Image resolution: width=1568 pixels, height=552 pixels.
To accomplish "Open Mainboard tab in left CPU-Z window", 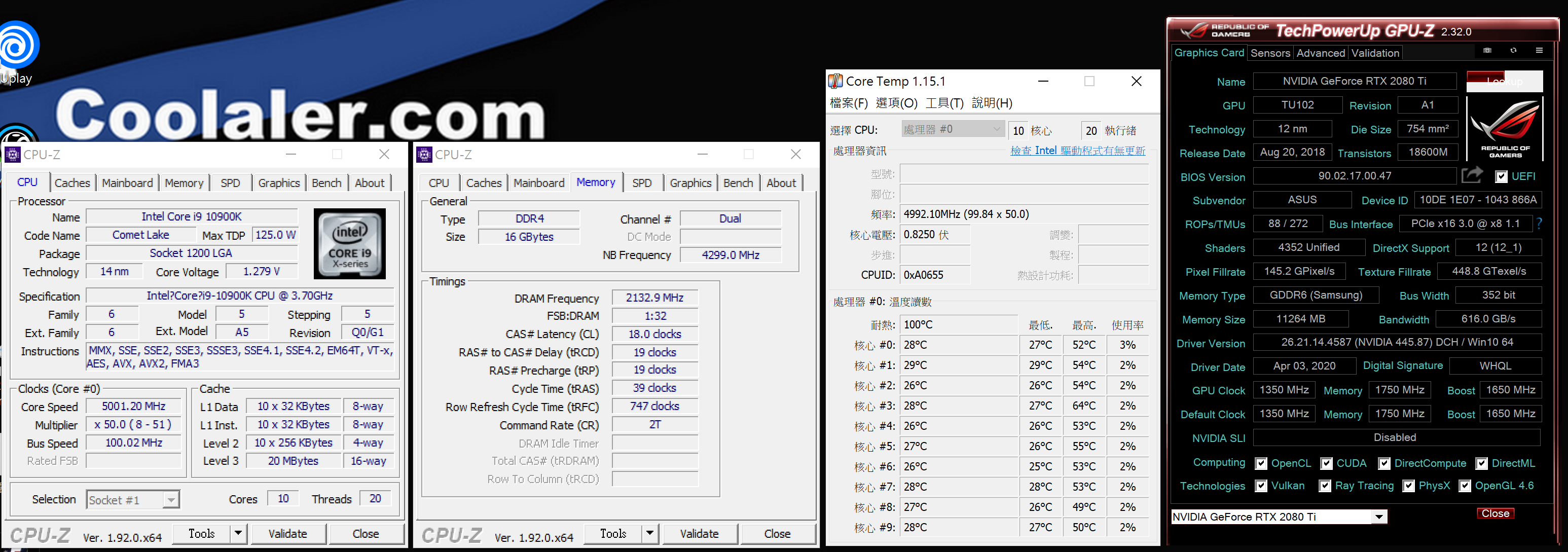I will coord(127,182).
